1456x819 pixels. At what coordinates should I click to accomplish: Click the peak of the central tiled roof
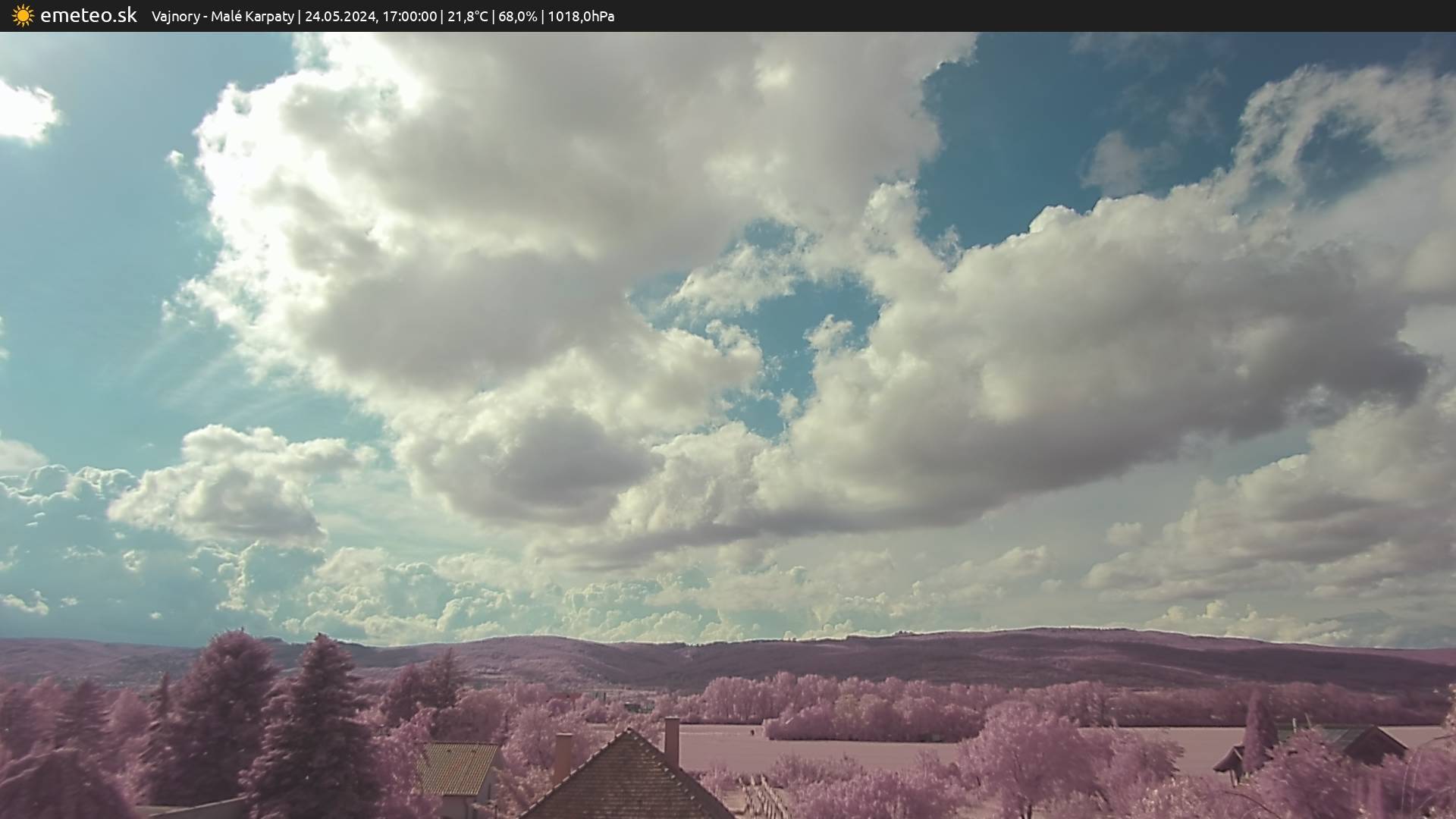point(629,733)
